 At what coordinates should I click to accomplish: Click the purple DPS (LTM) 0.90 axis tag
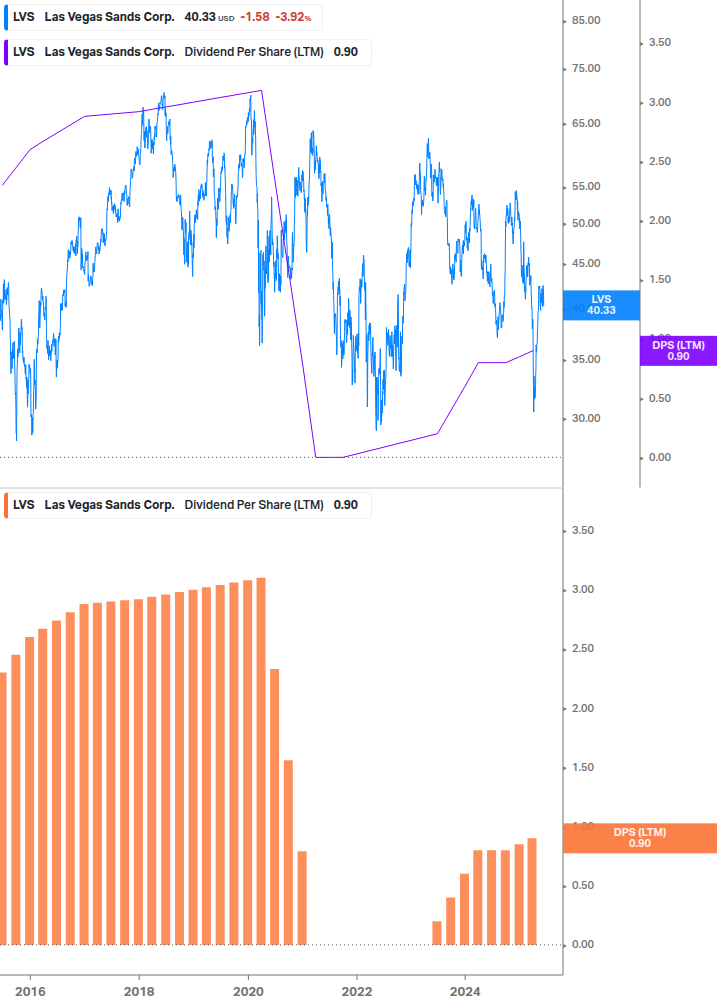678,351
